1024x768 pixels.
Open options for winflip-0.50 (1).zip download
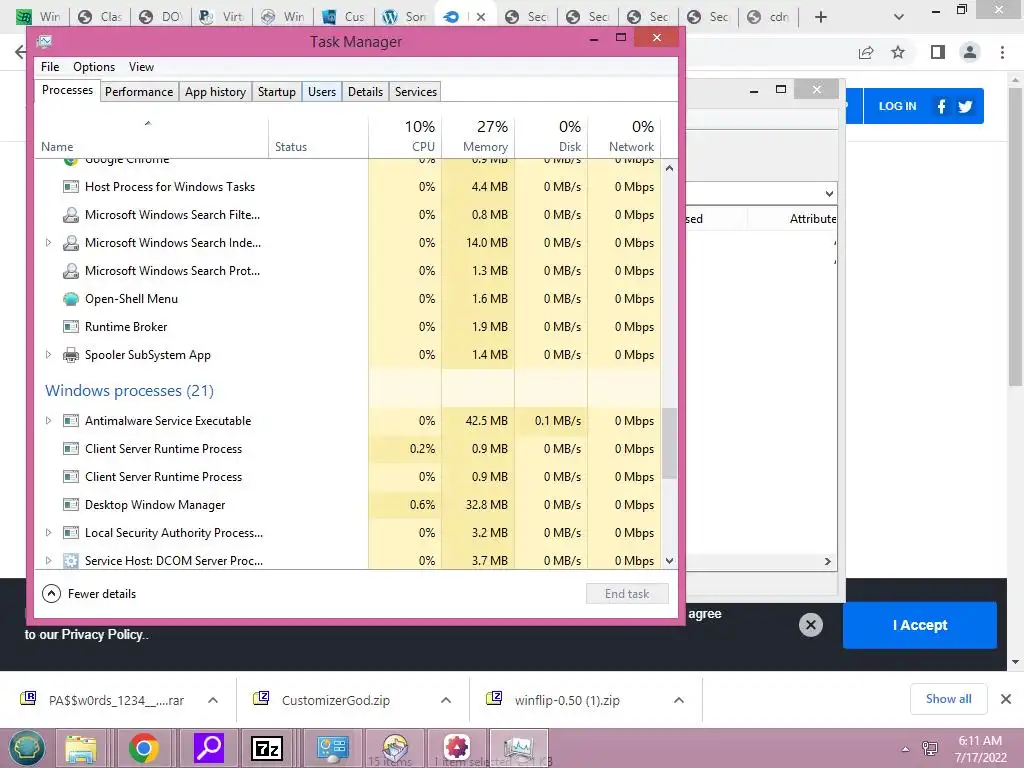pos(679,700)
